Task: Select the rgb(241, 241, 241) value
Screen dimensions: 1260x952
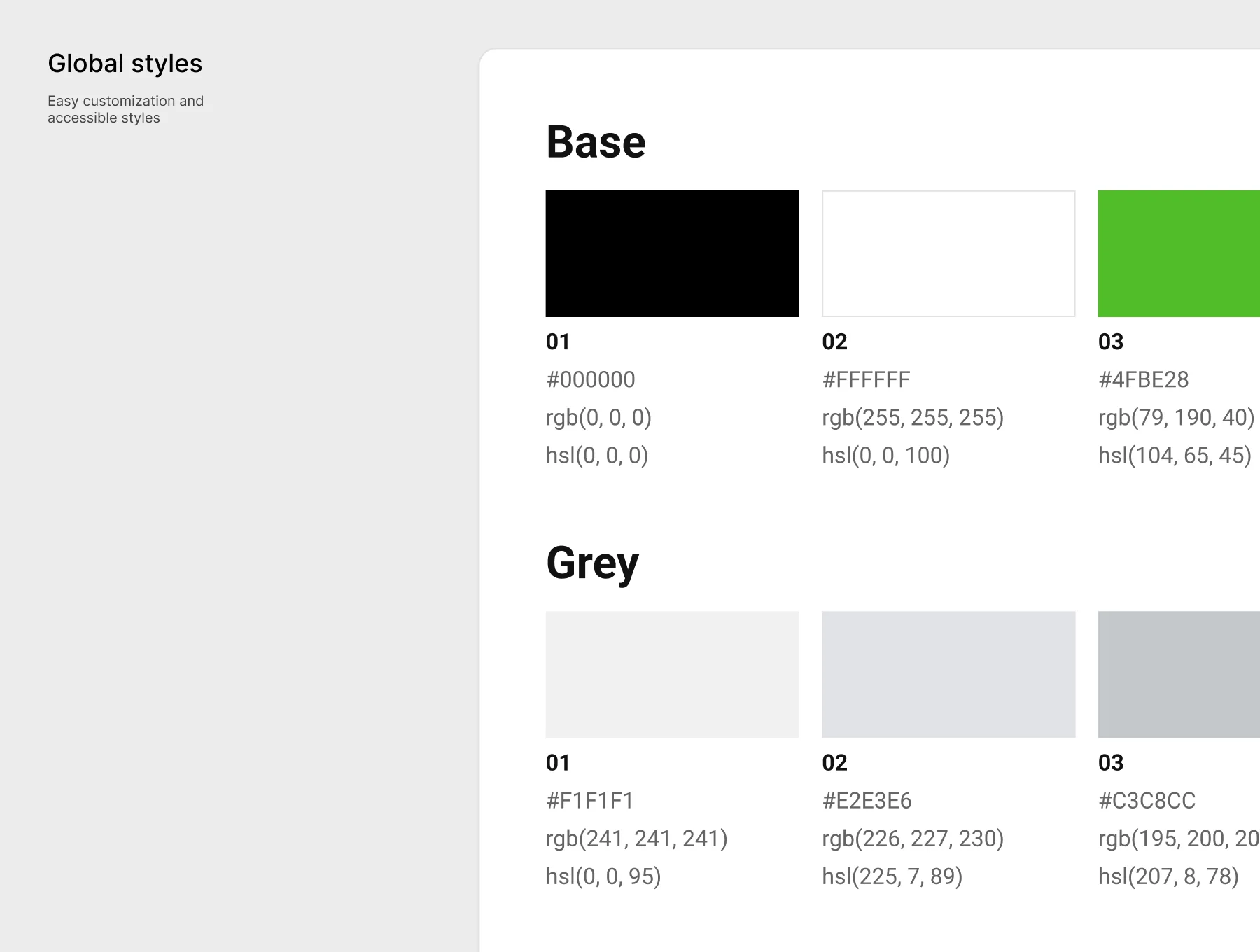Action: [x=637, y=839]
